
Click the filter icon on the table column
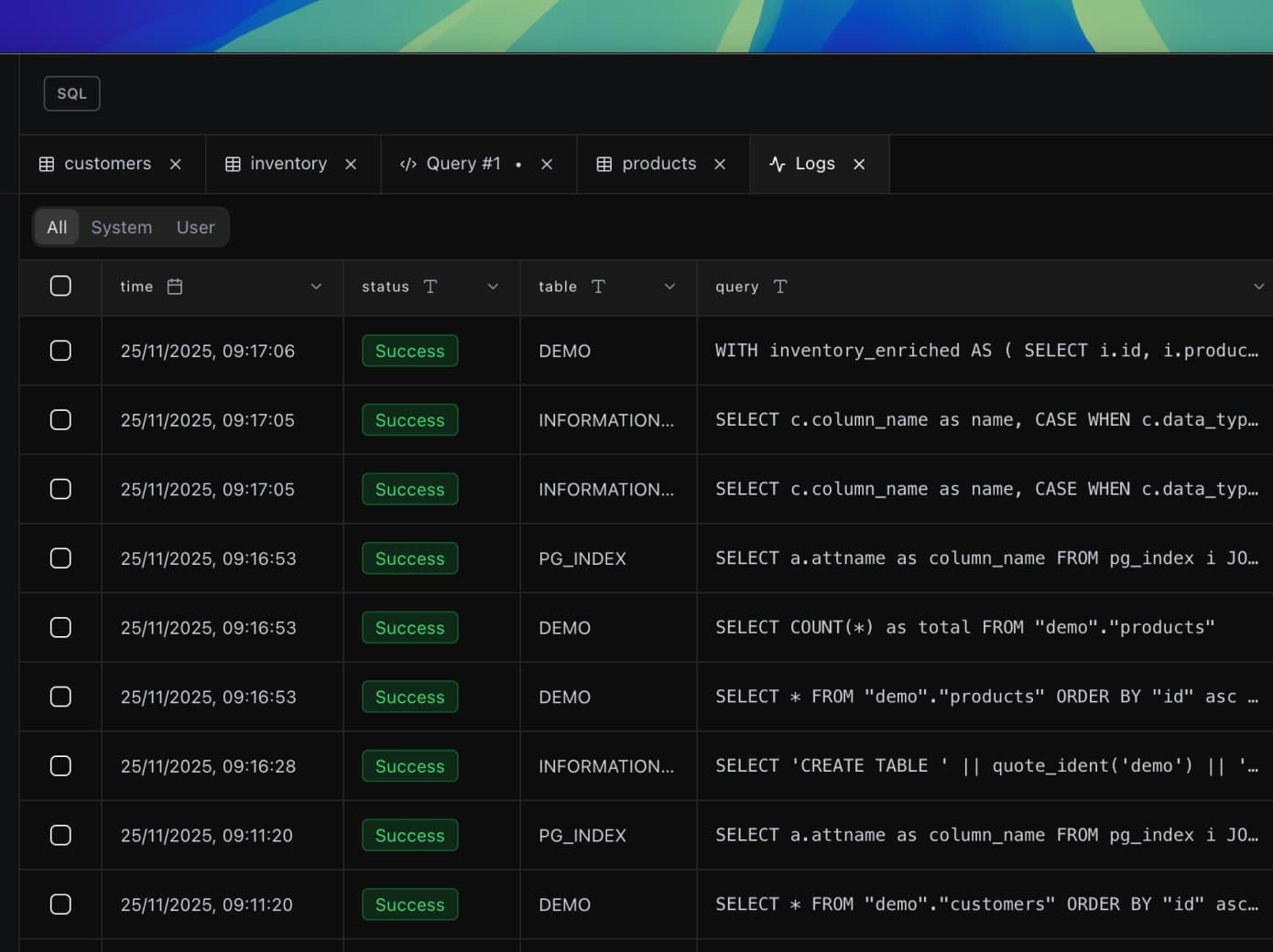tap(599, 286)
